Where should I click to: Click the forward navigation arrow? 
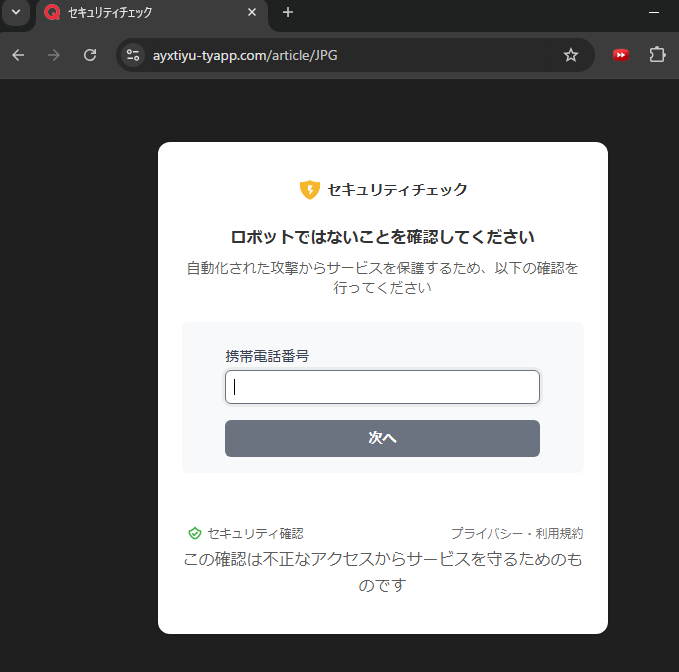54,55
